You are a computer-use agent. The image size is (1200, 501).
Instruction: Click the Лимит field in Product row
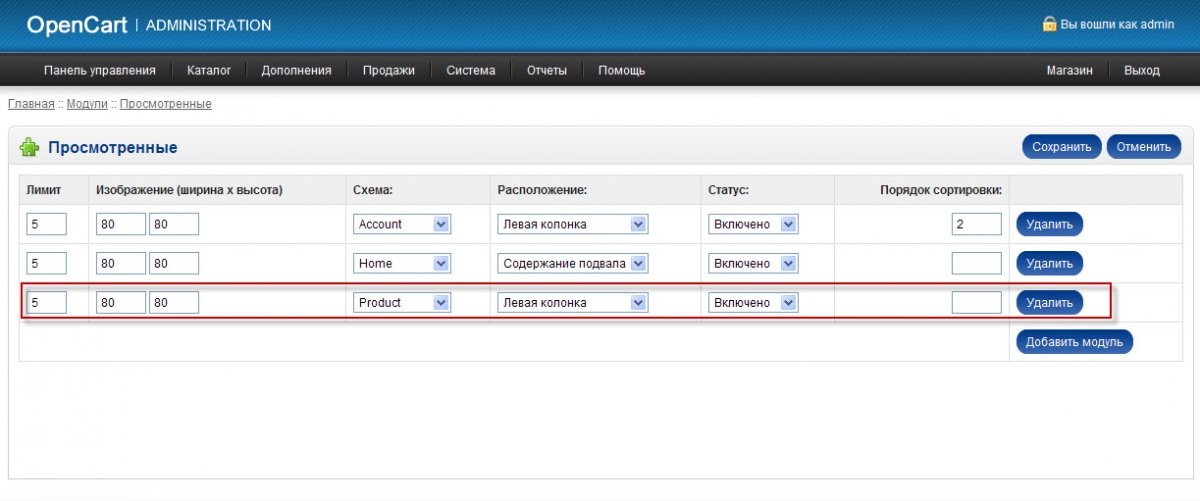tap(46, 302)
